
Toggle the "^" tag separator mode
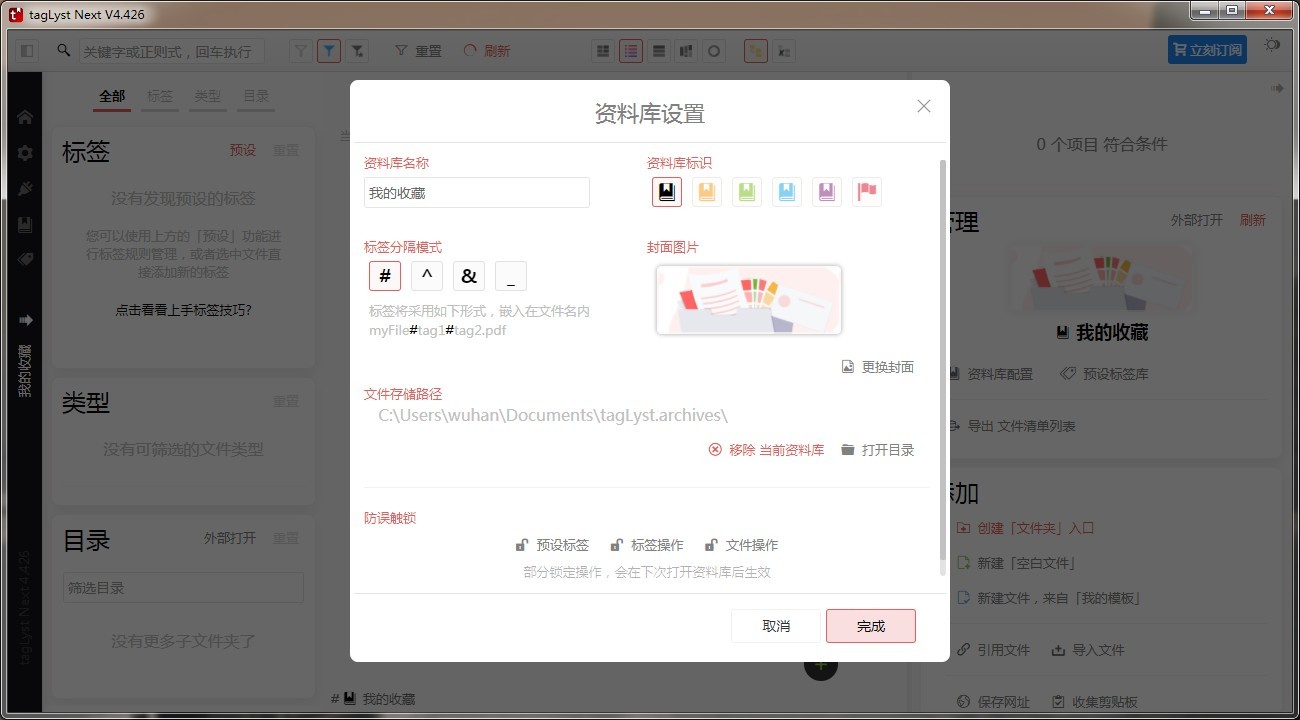click(427, 275)
